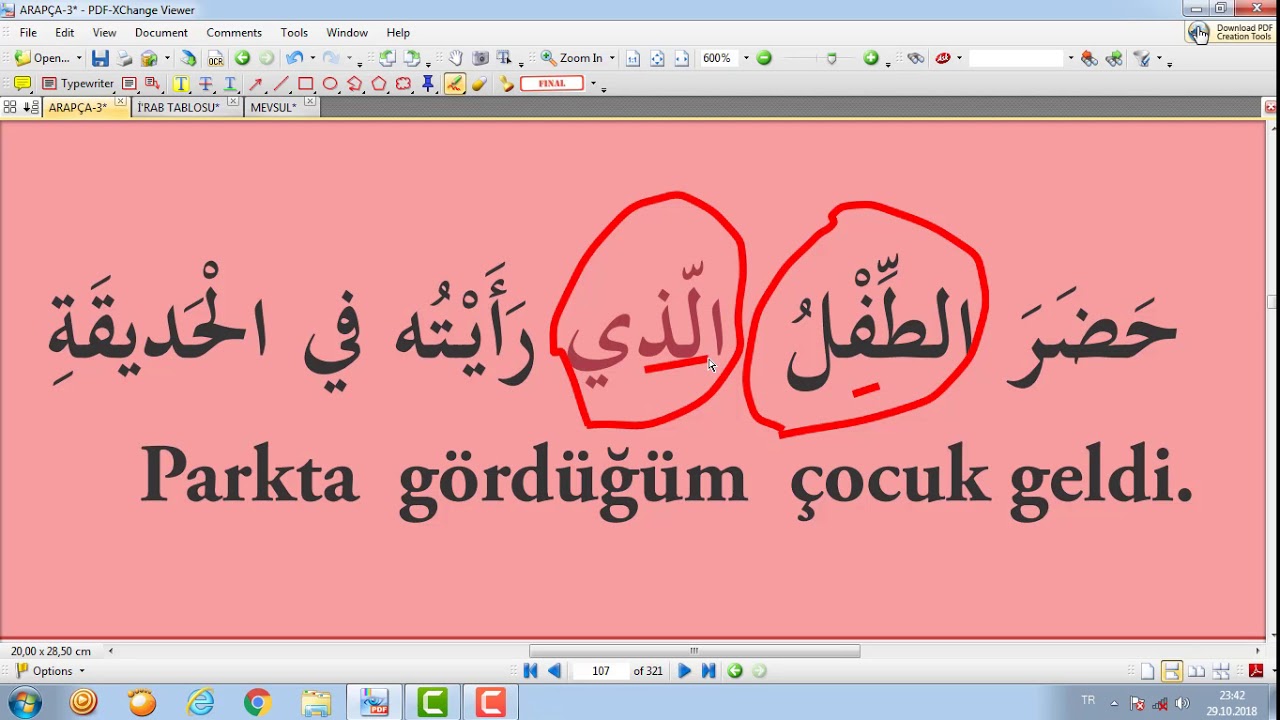Open the FINAL stamp dropdown arrow
Viewport: 1280px width, 720px height.
(593, 84)
